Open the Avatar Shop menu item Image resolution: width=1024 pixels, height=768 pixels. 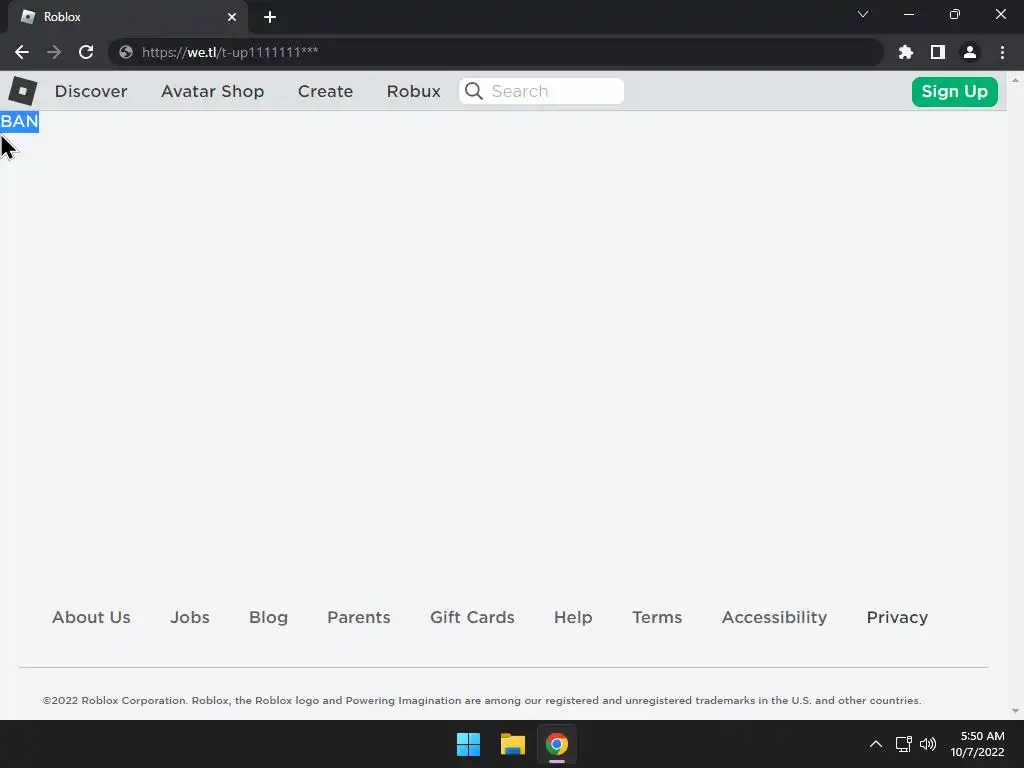(x=212, y=91)
